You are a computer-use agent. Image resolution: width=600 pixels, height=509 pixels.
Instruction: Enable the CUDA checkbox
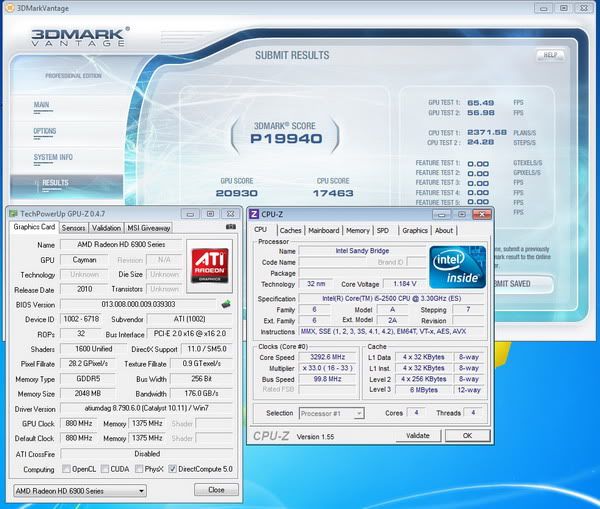point(104,469)
